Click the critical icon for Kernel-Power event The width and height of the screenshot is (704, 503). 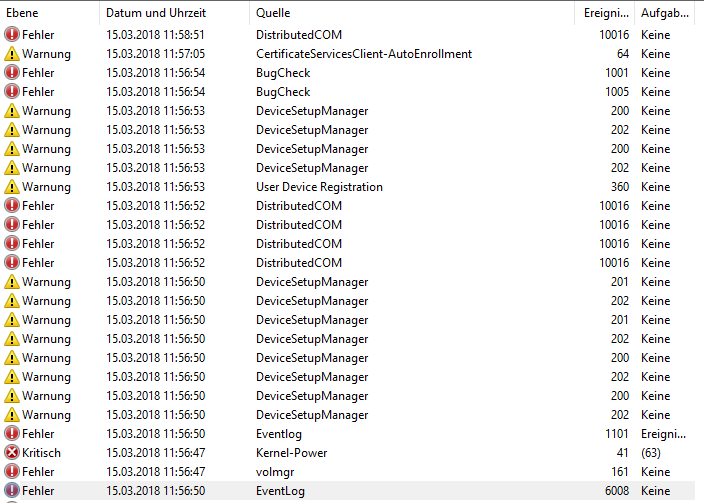12,453
